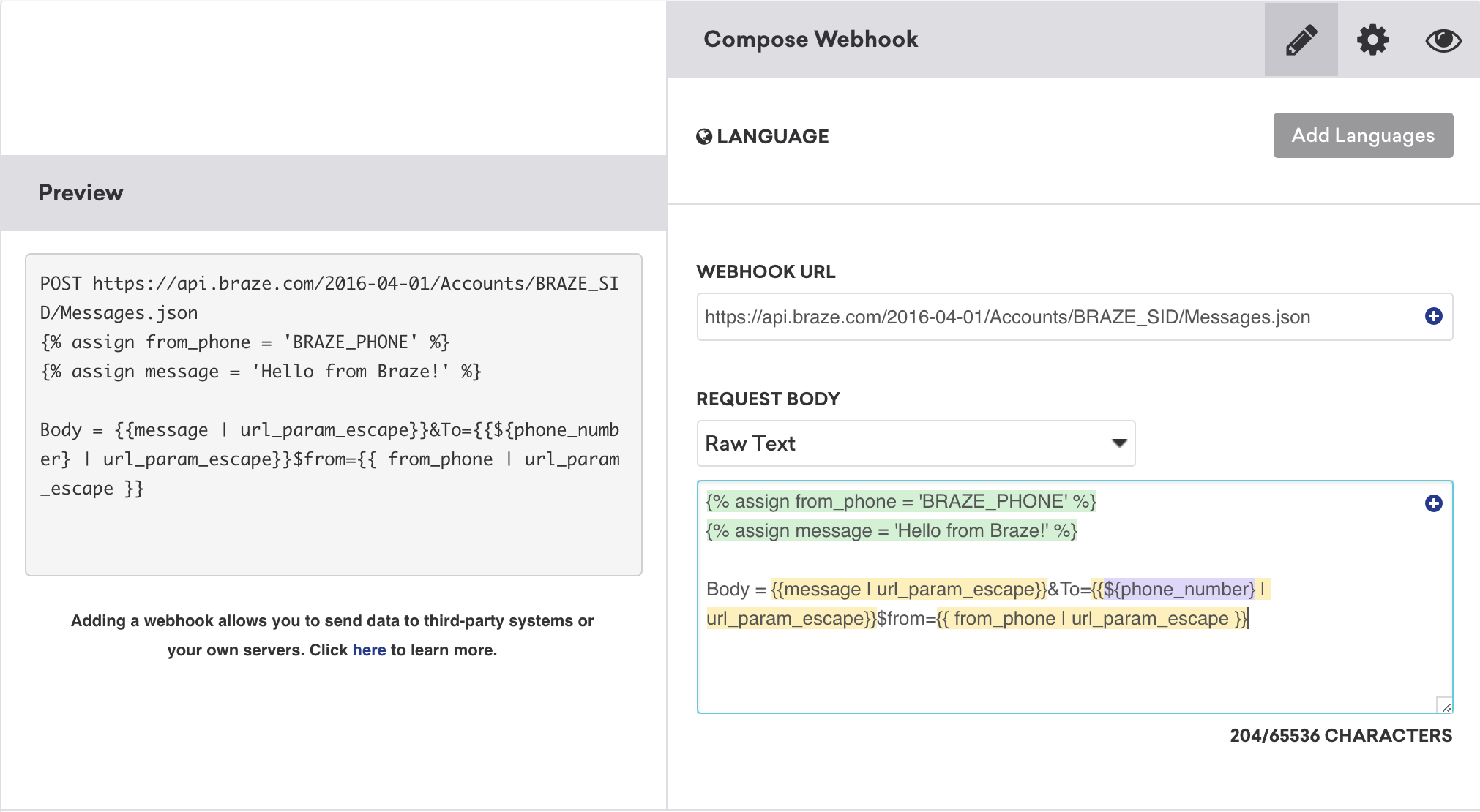Click the request body resize handle

[x=1445, y=705]
